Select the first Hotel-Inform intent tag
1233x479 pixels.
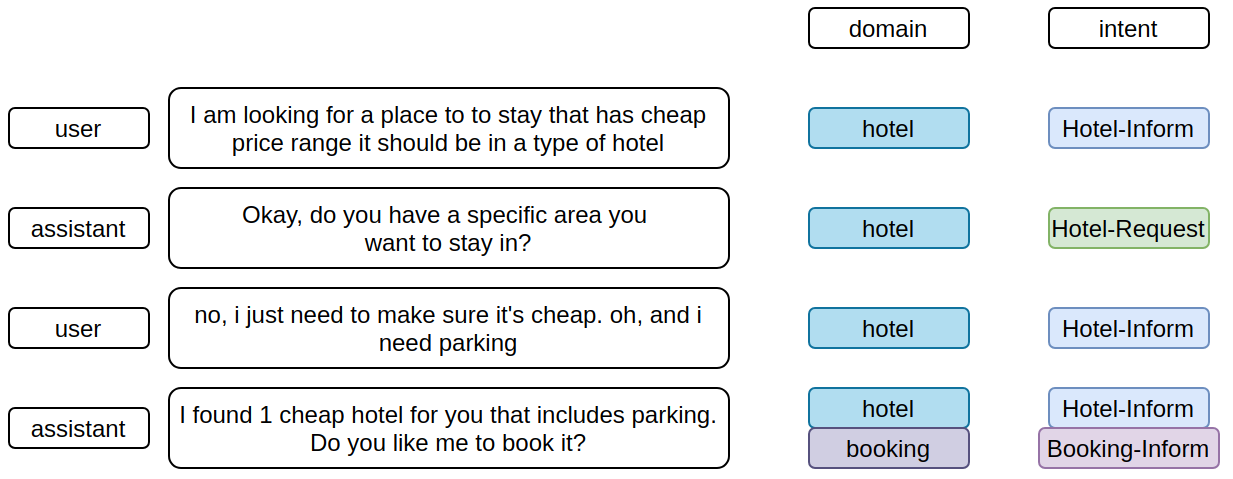(x=1128, y=128)
